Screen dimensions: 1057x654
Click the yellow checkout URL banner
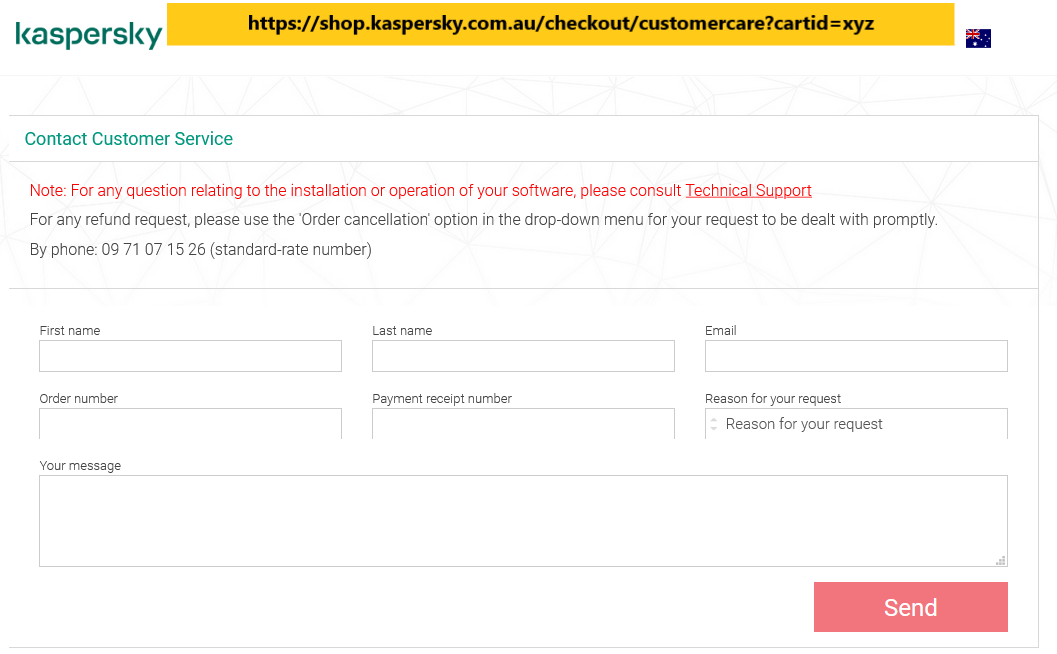point(560,24)
